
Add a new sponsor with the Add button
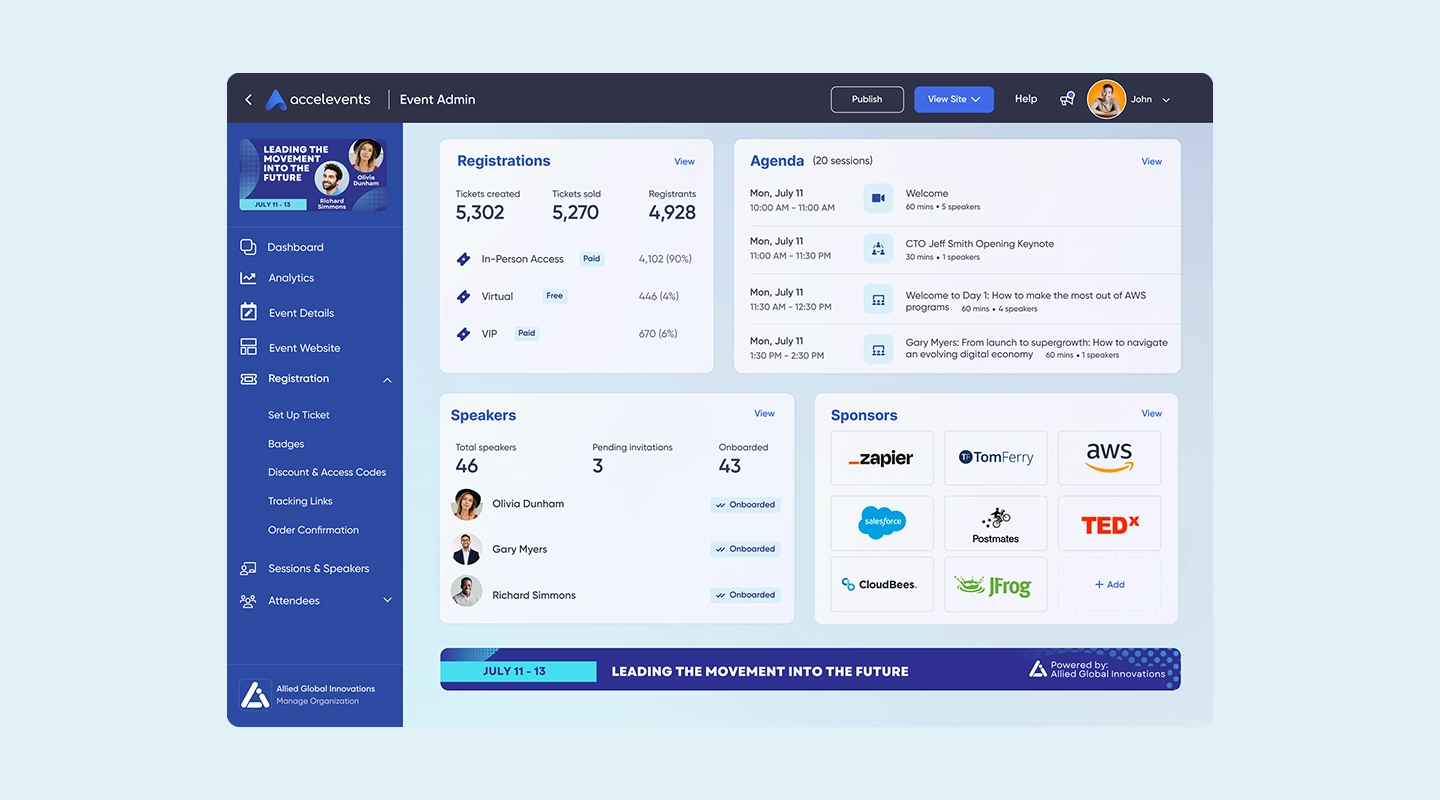pyautogui.click(x=1109, y=584)
